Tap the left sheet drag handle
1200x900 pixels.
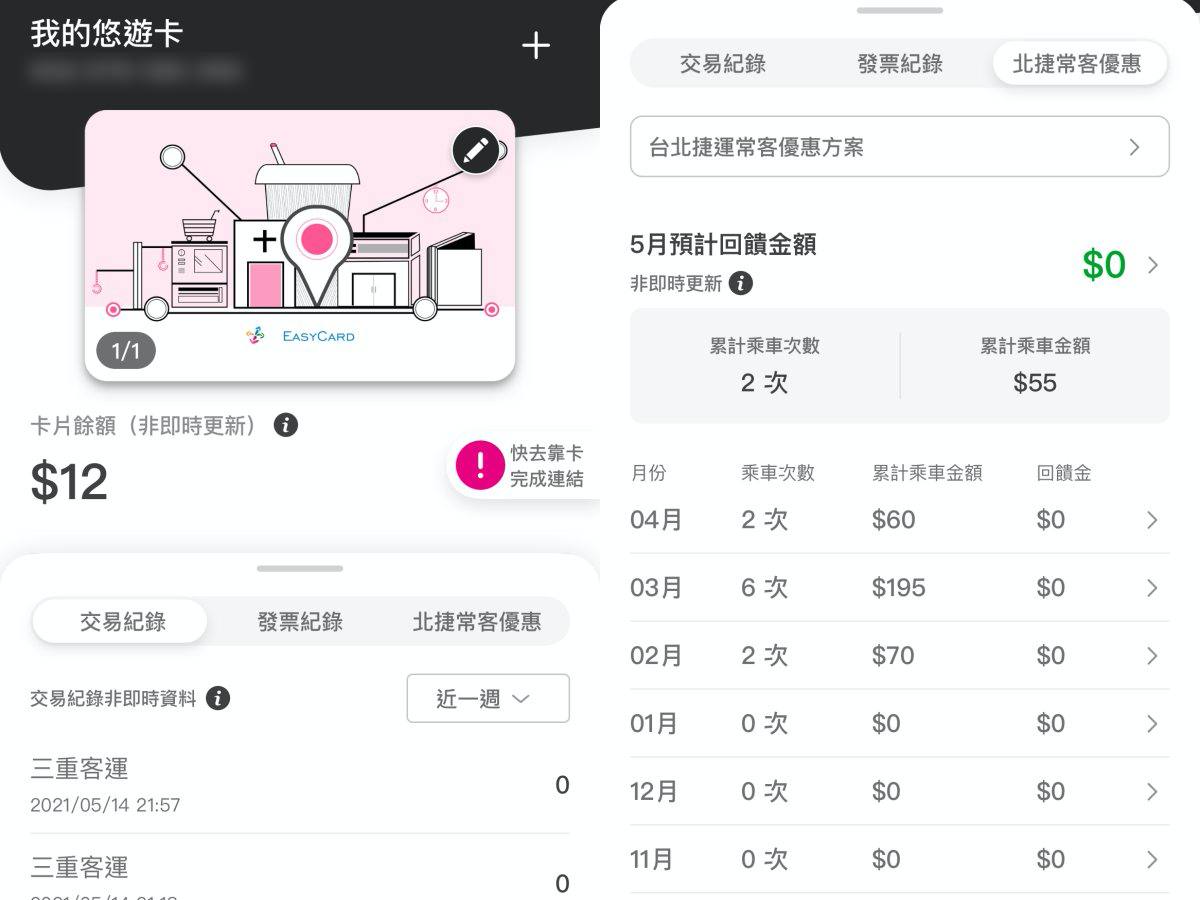(300, 568)
